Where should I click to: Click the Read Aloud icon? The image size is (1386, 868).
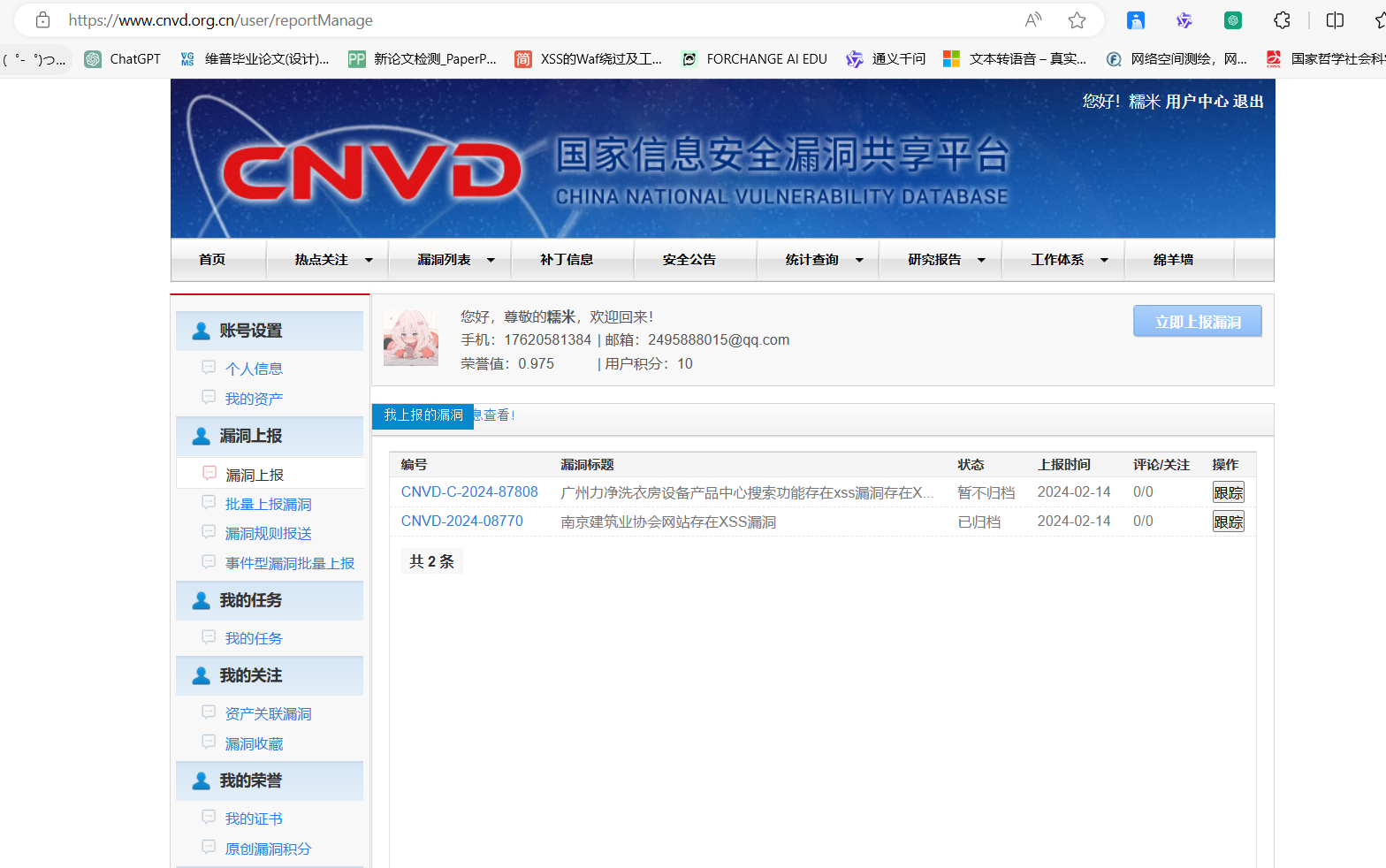coord(1032,19)
